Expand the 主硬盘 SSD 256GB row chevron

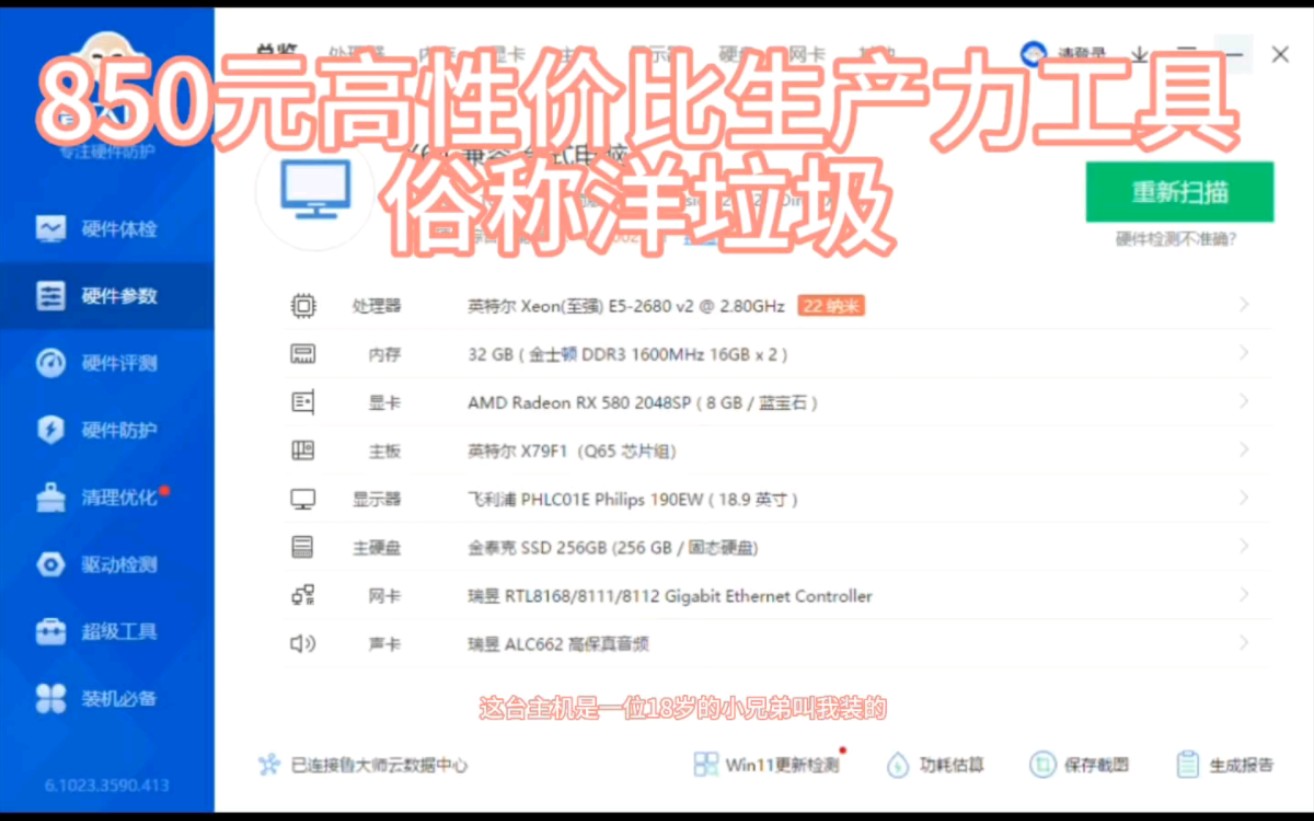pos(1244,546)
